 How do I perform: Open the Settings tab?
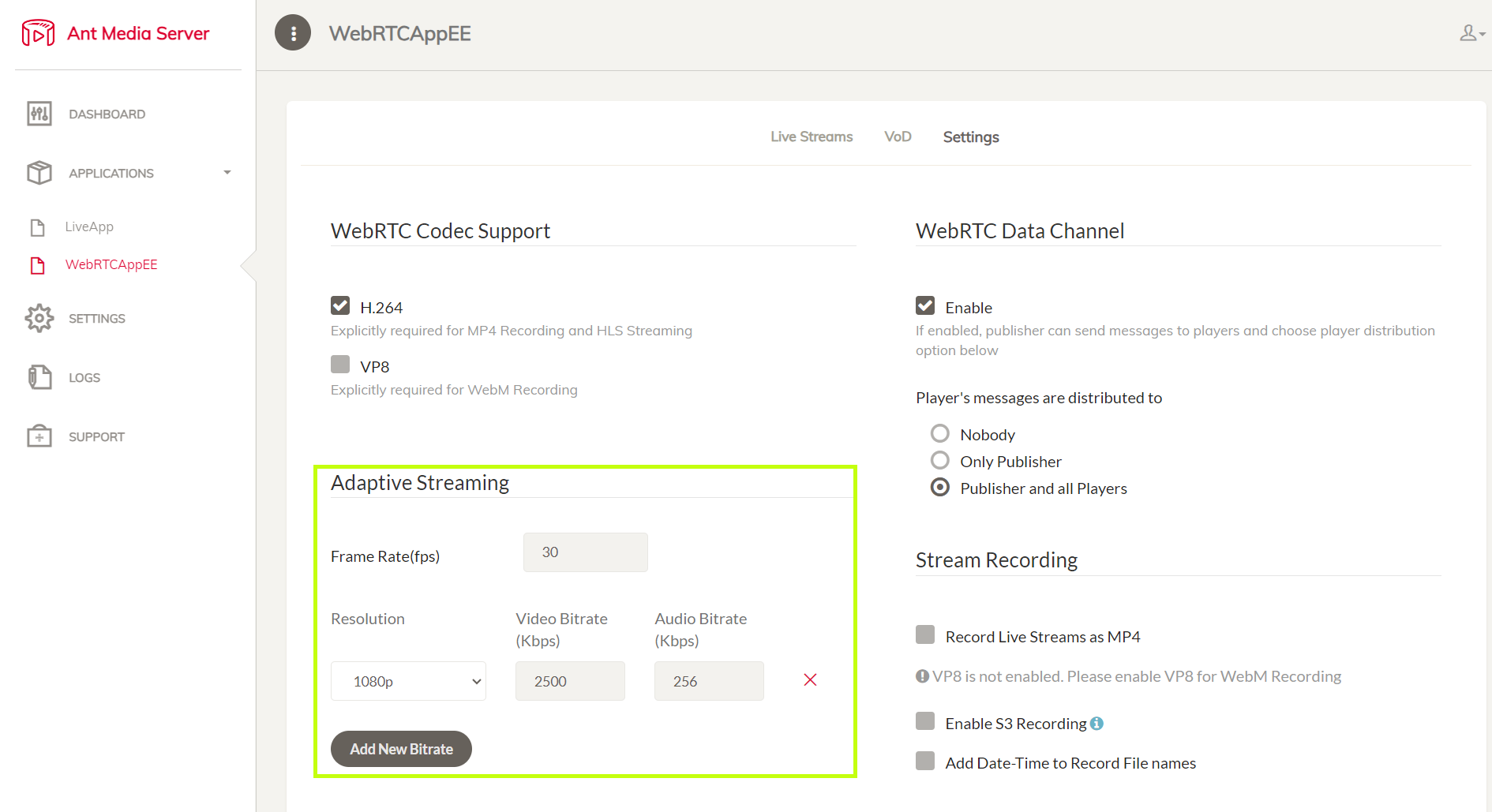971,137
